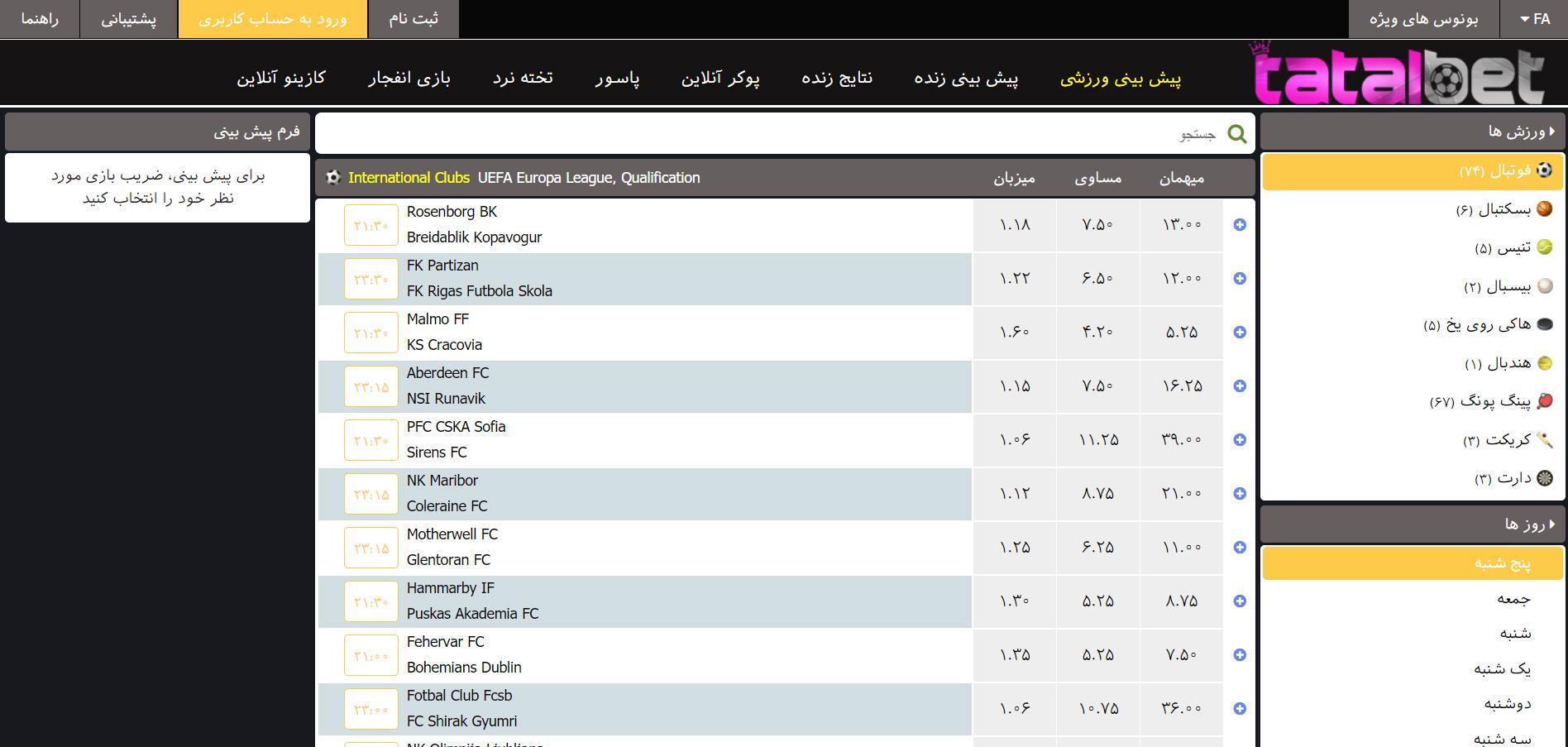Click ورود به حساب کاربری login button

(273, 19)
